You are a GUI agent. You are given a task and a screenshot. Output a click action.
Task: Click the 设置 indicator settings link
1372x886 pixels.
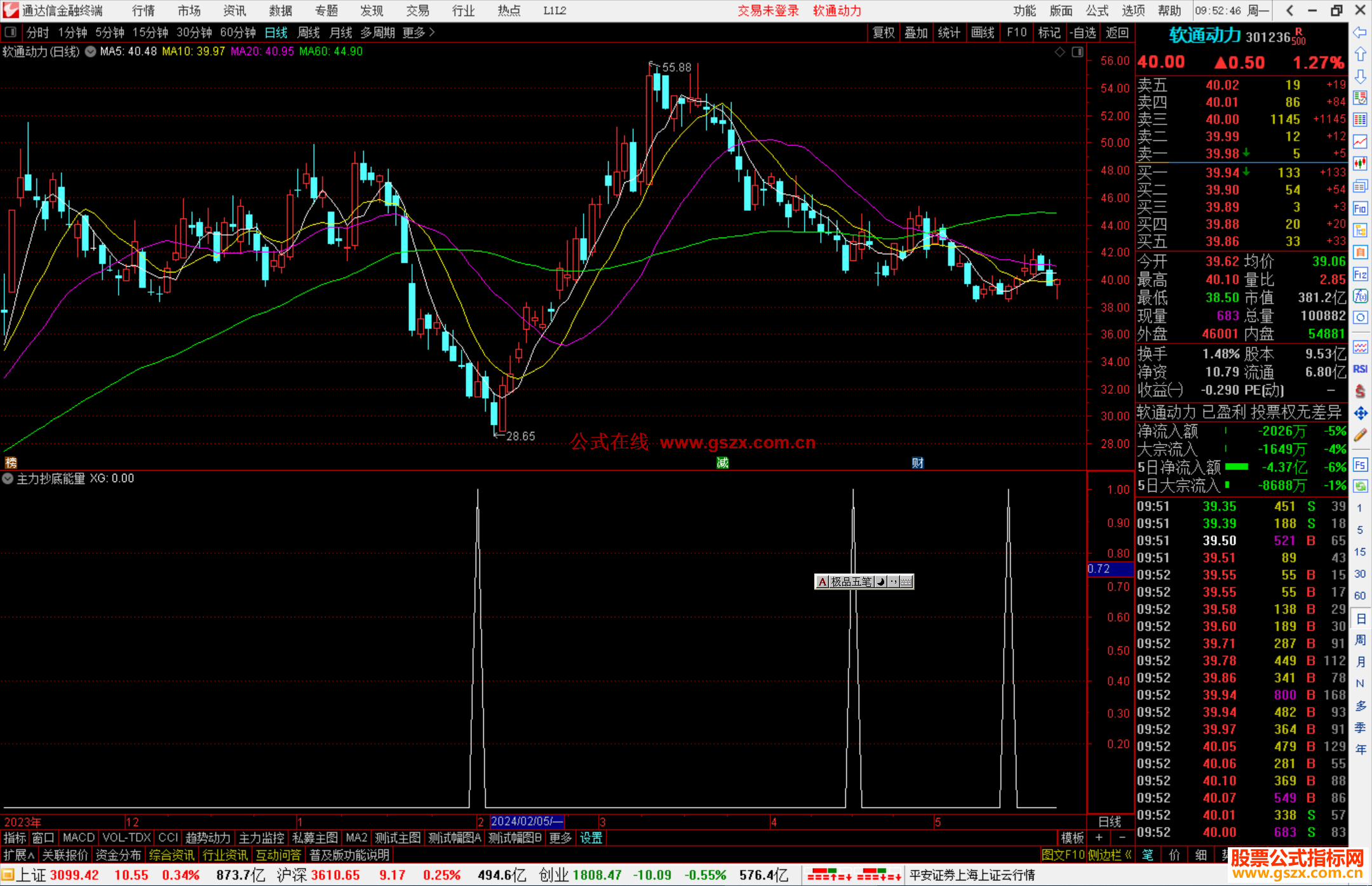pos(591,838)
